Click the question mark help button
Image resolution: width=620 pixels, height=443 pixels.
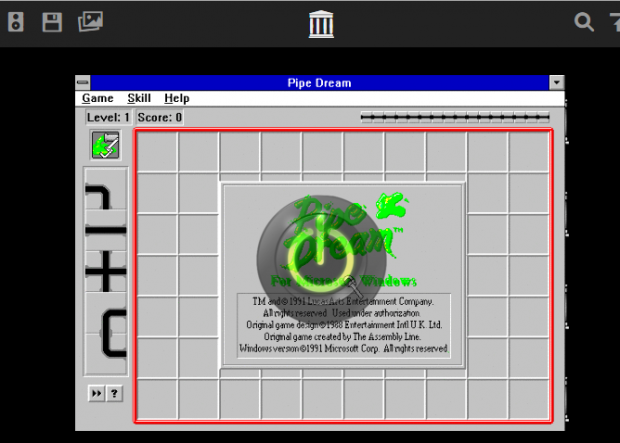[x=114, y=394]
